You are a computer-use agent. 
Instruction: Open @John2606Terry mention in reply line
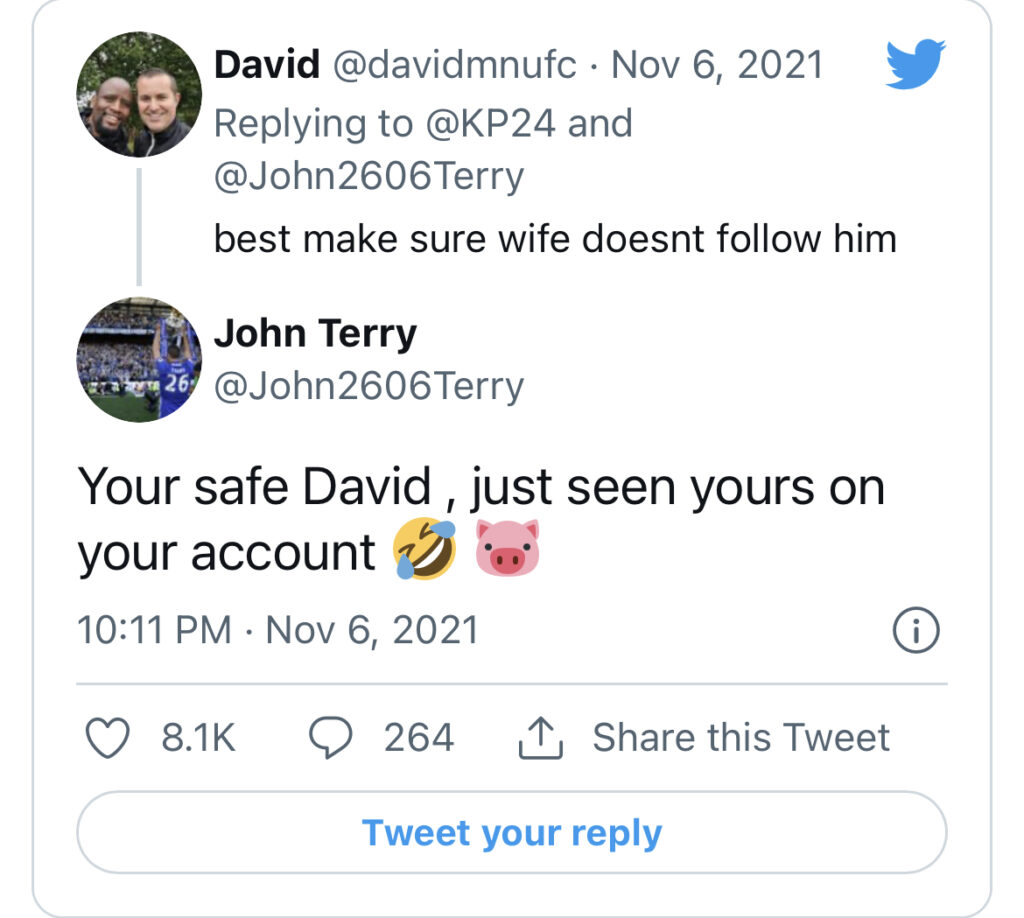369,178
